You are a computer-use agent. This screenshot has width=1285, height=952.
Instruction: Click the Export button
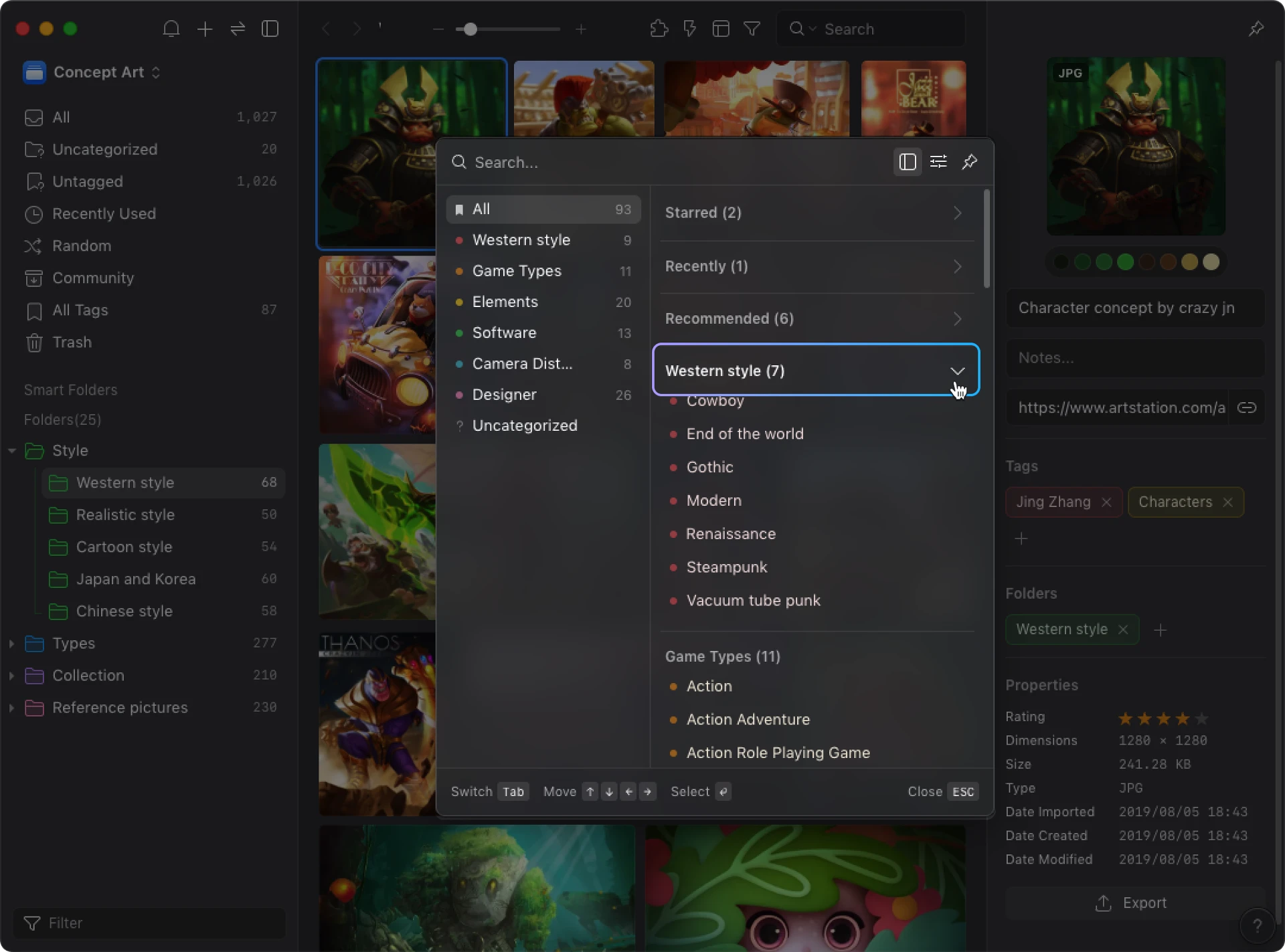click(x=1132, y=902)
